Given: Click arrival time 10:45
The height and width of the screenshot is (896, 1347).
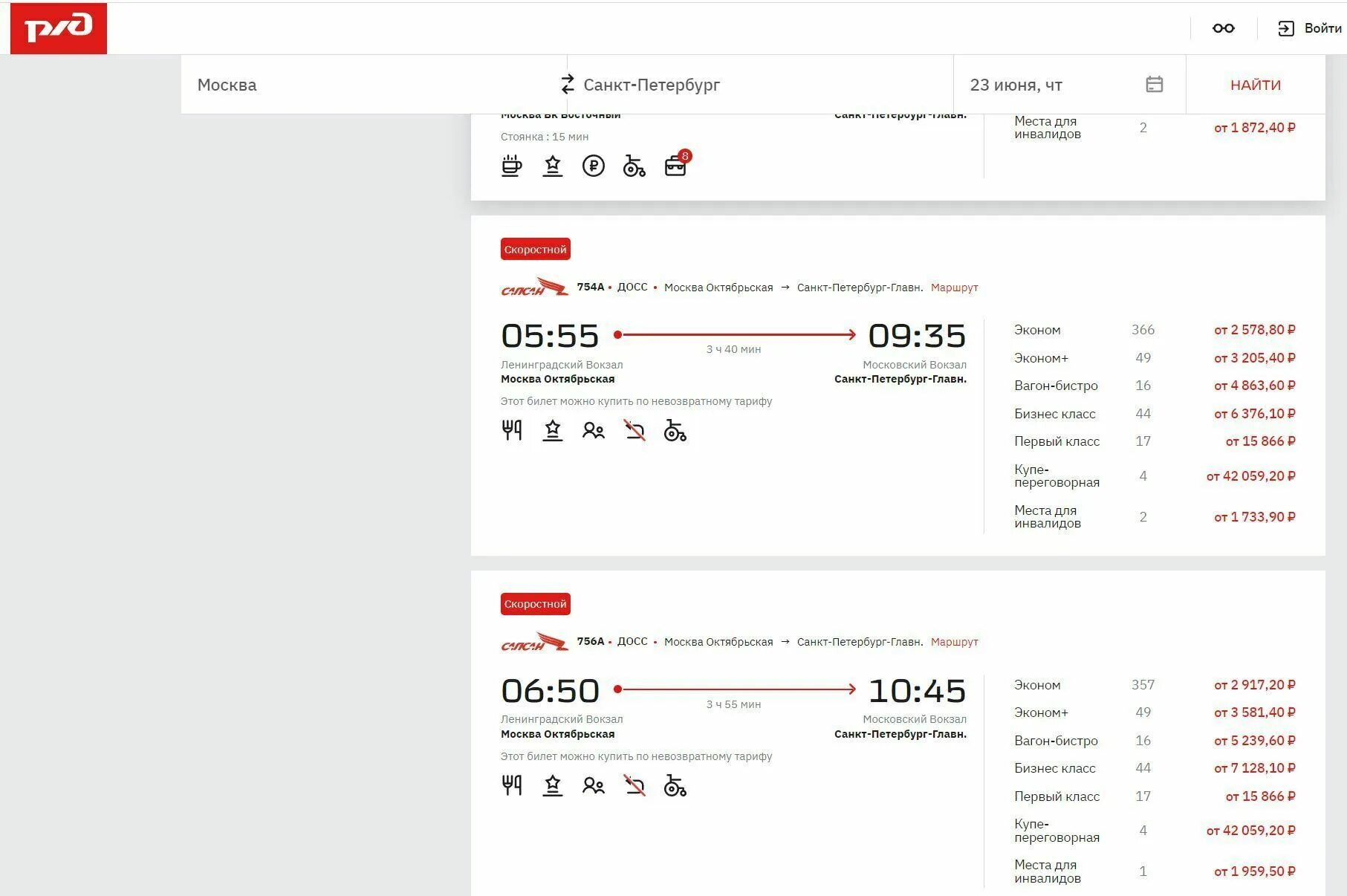Looking at the screenshot, I should coord(917,691).
